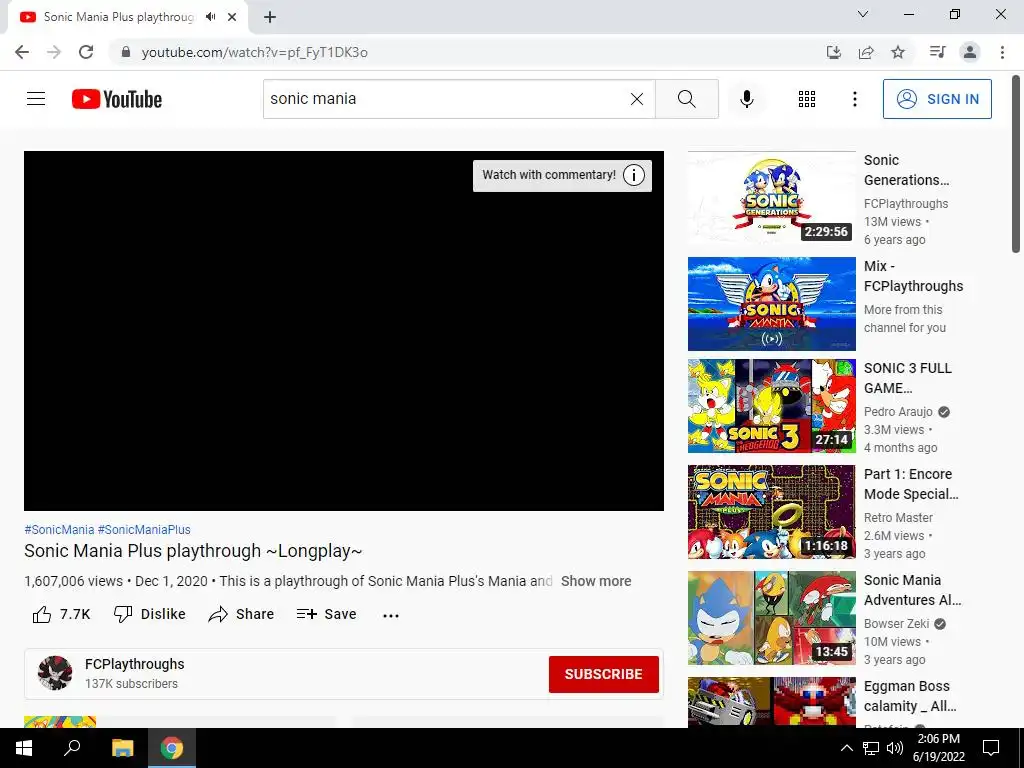
Task: Click the install app icon in address bar
Action: 833,52
